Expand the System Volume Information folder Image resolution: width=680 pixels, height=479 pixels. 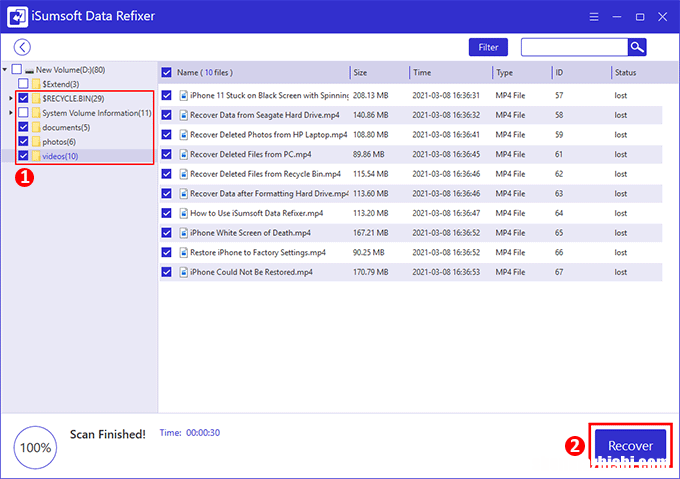pyautogui.click(x=11, y=113)
